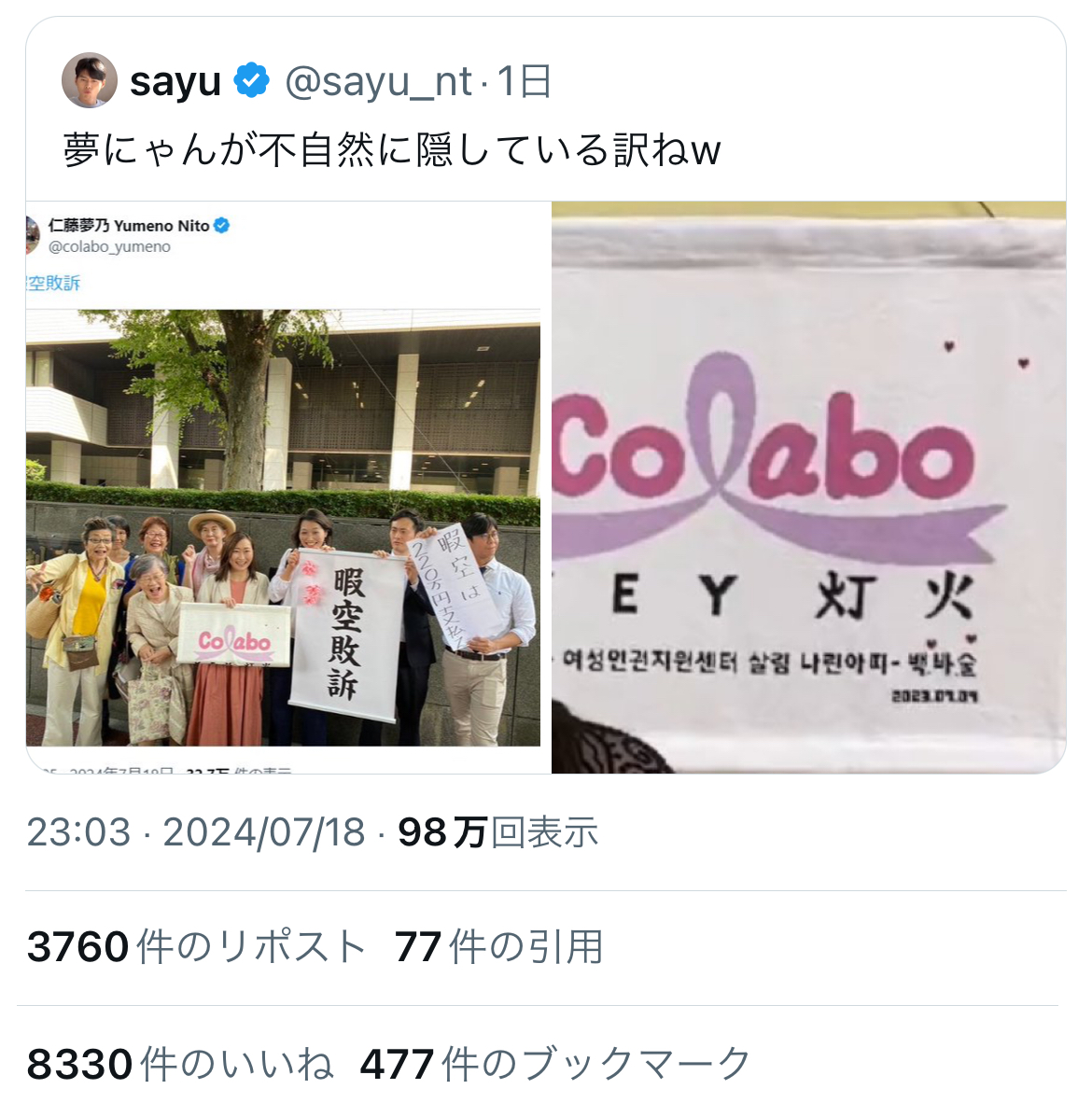Click the 暇空敗訴 hashtag text
This screenshot has height=1117, width=1092.
click(53, 283)
